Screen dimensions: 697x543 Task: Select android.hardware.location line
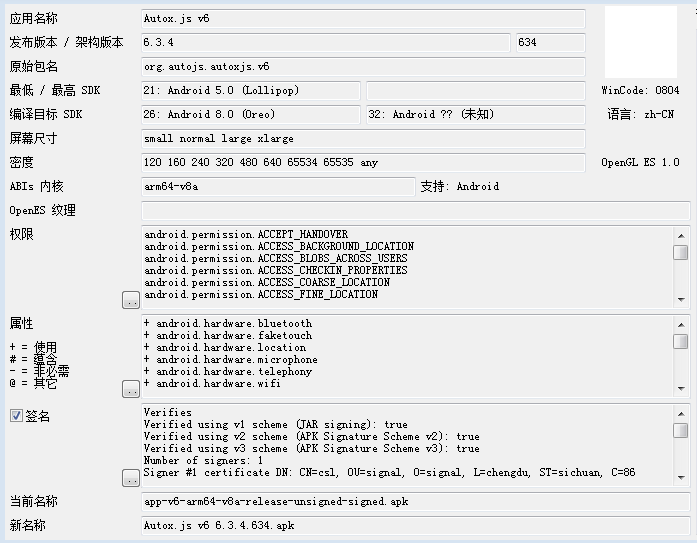(x=224, y=347)
